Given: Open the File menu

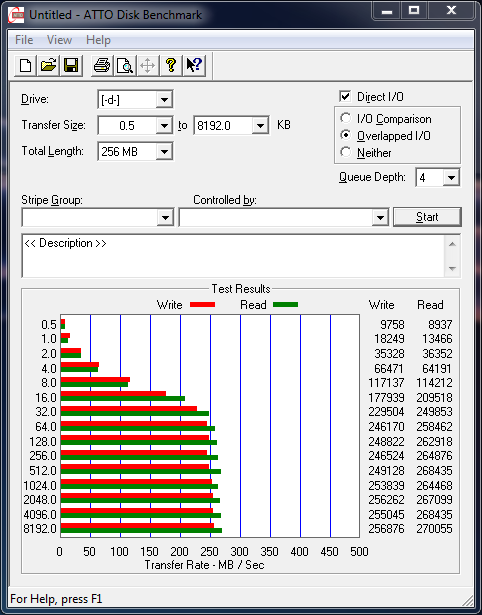Looking at the screenshot, I should (24, 40).
